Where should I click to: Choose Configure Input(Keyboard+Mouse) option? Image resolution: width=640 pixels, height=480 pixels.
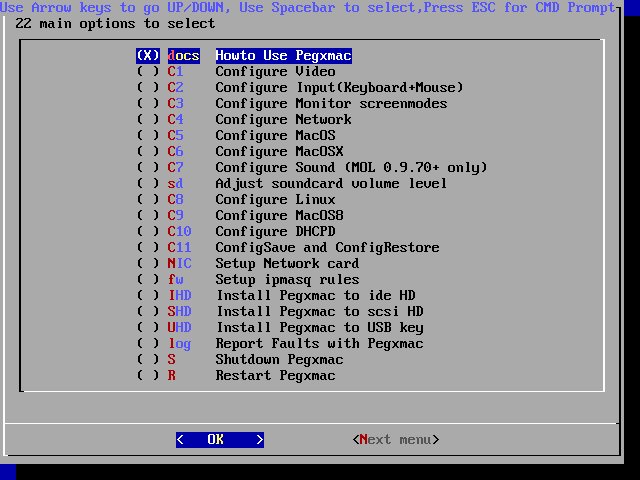pyautogui.click(x=340, y=87)
